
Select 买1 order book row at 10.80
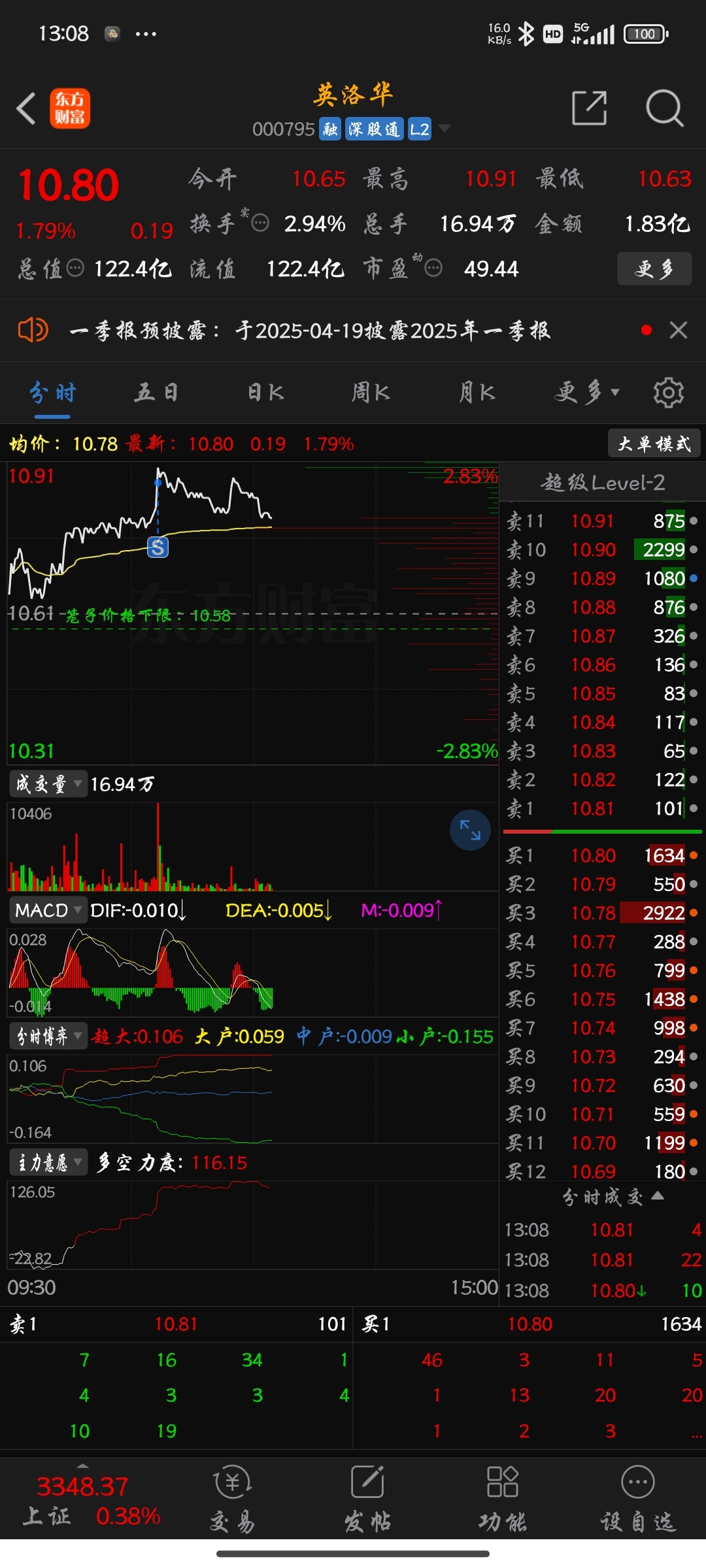(x=602, y=855)
